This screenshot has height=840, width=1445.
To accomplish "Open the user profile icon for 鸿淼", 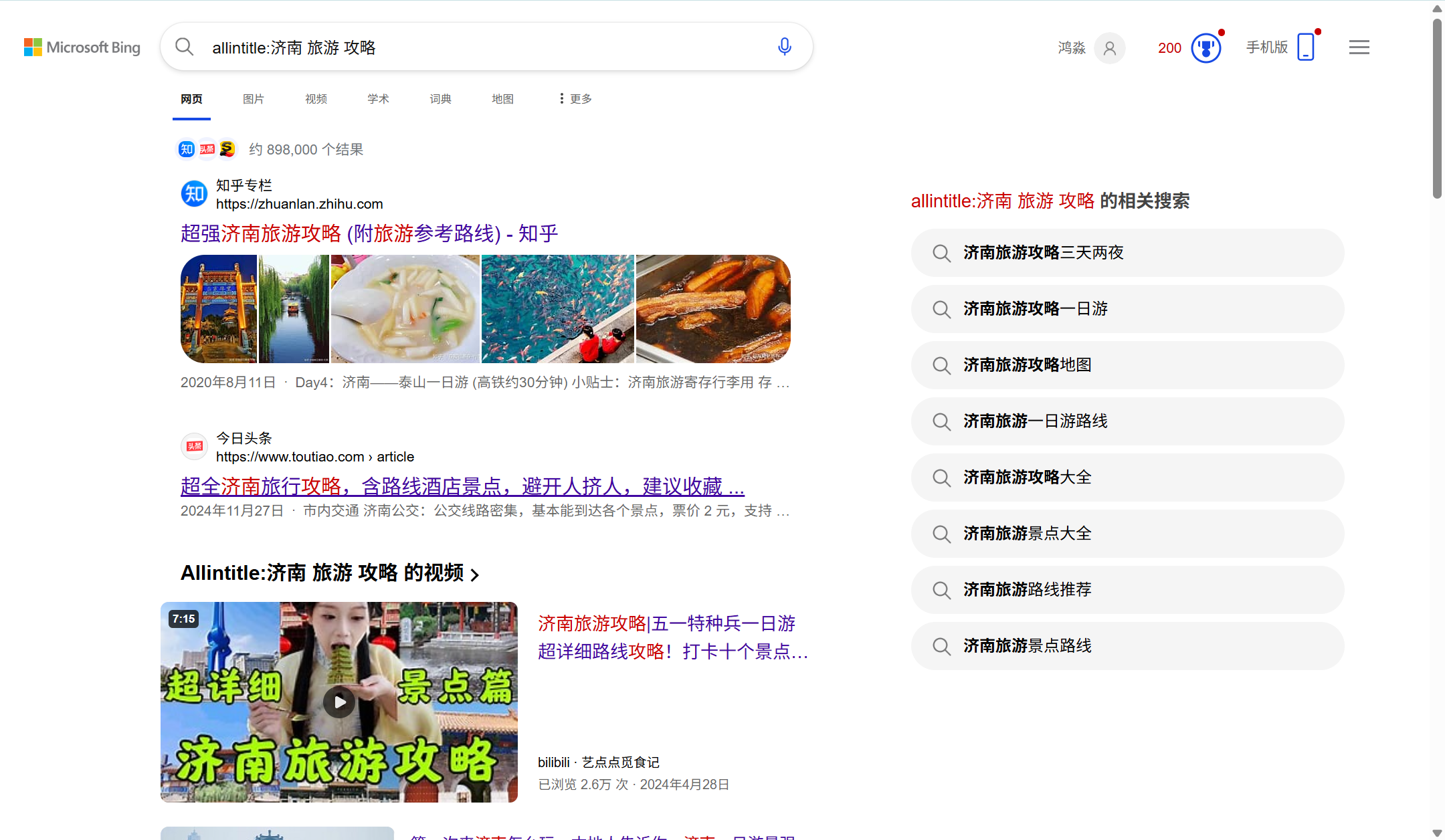I will coord(1109,48).
